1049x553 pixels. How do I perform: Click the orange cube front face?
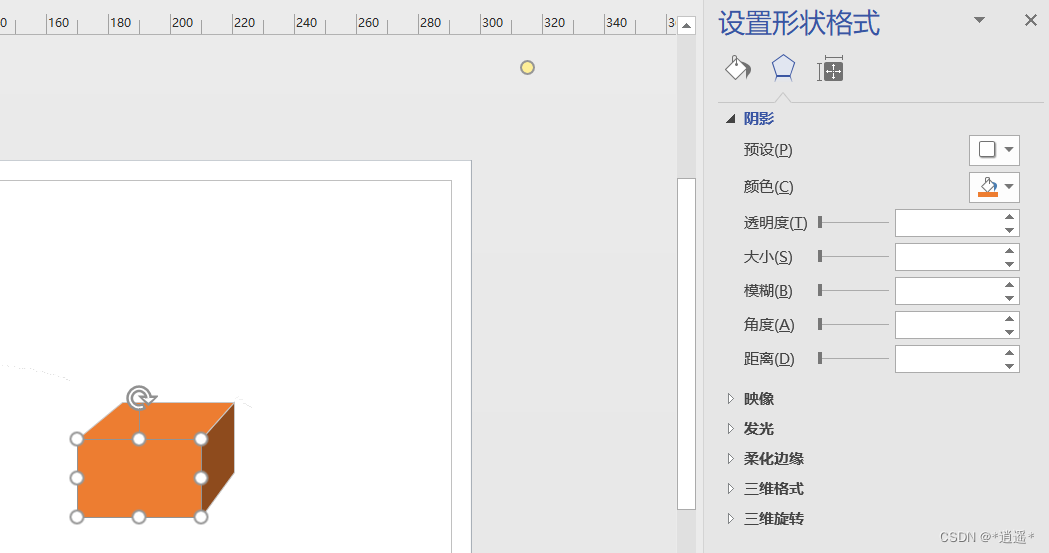pyautogui.click(x=139, y=478)
